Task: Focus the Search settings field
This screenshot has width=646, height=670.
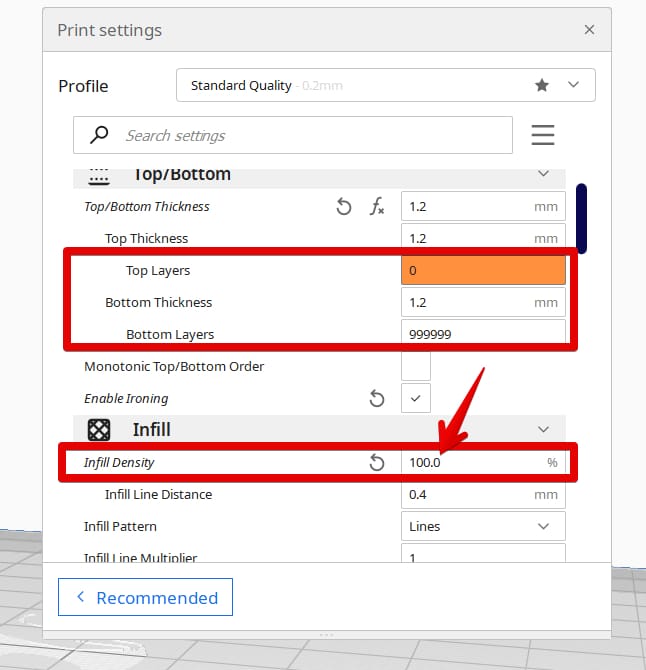Action: coord(293,135)
